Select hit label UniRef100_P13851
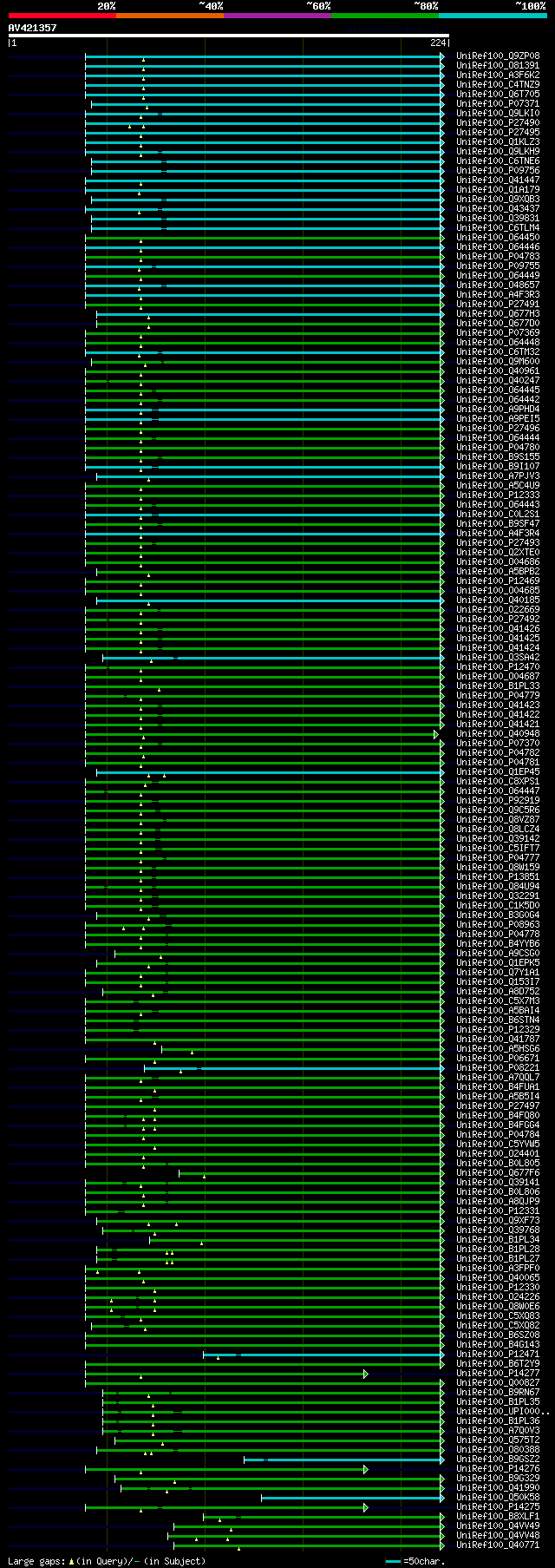The image size is (555, 1568). coord(498,877)
